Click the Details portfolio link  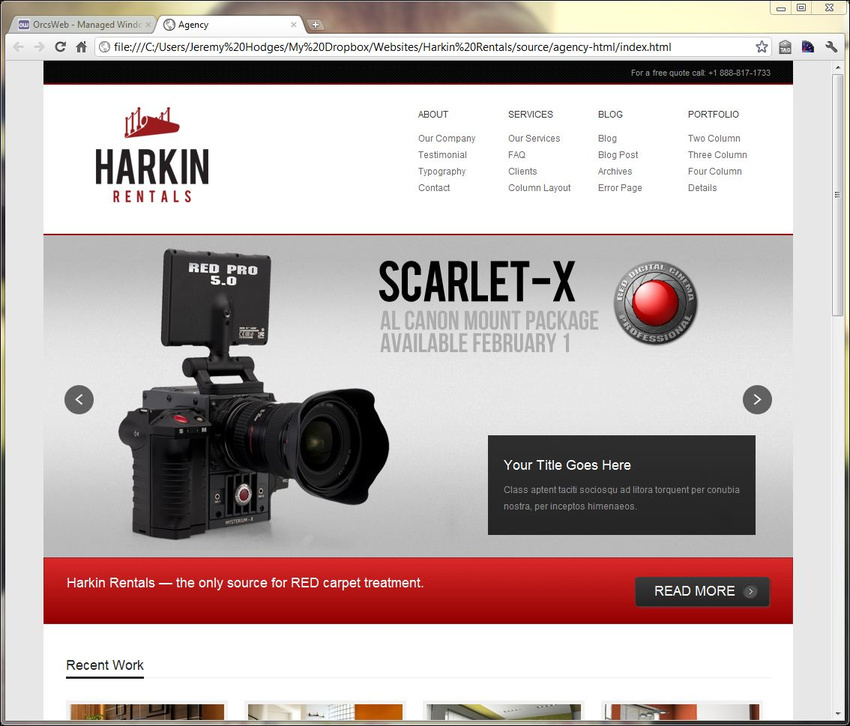click(x=702, y=188)
